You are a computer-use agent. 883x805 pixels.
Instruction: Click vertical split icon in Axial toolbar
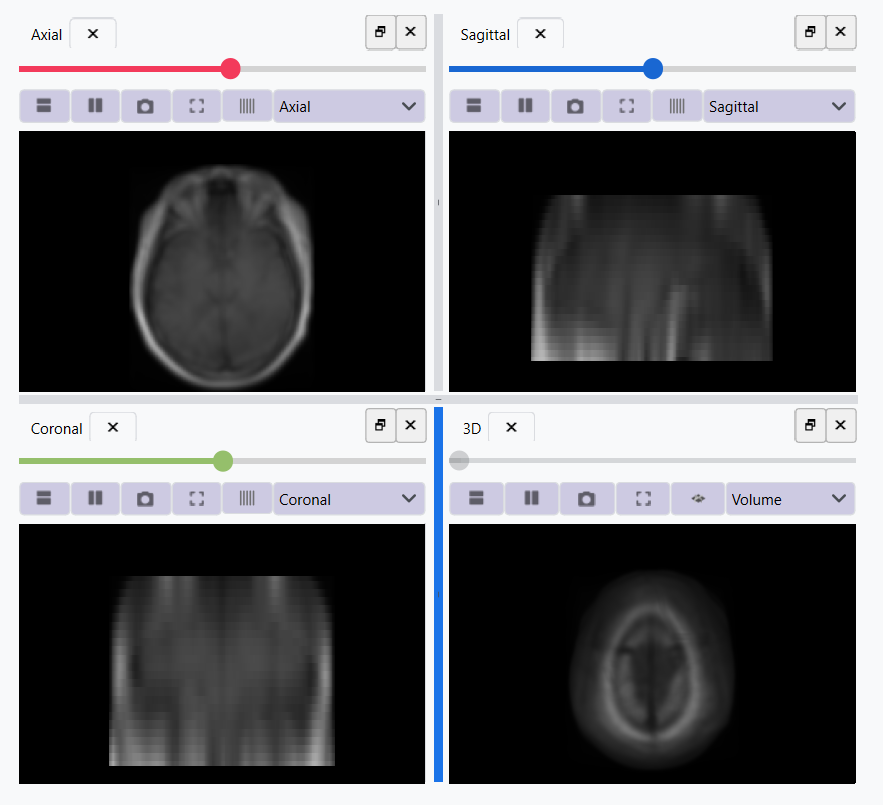[x=95, y=106]
